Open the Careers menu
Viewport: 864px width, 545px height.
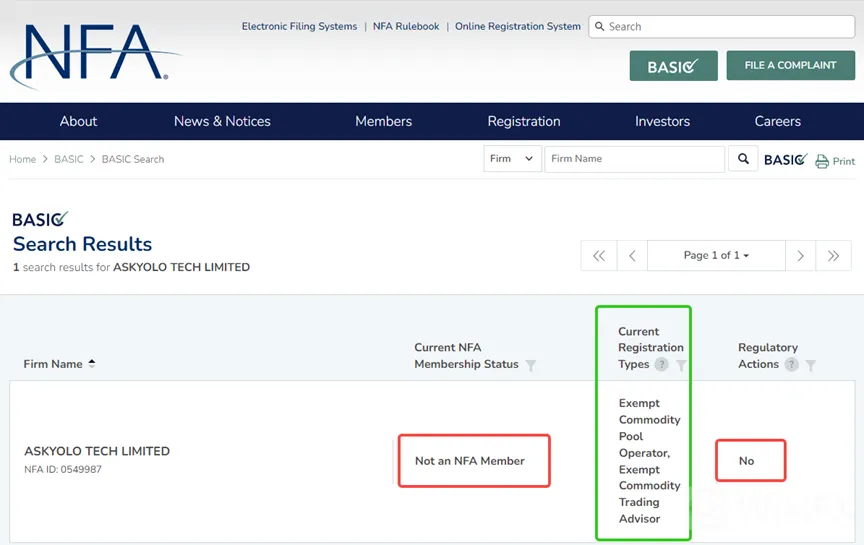pos(777,121)
